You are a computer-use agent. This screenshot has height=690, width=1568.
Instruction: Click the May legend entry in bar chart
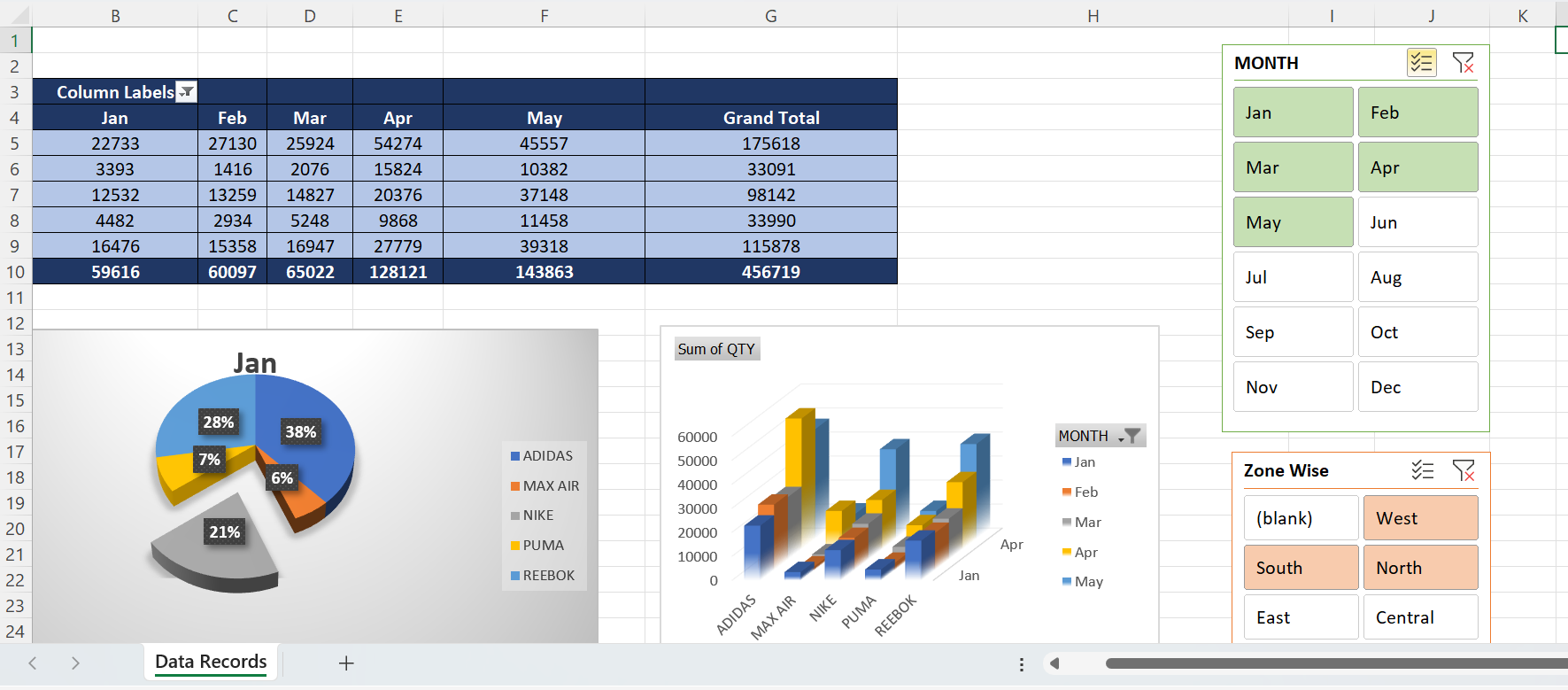point(1083,582)
